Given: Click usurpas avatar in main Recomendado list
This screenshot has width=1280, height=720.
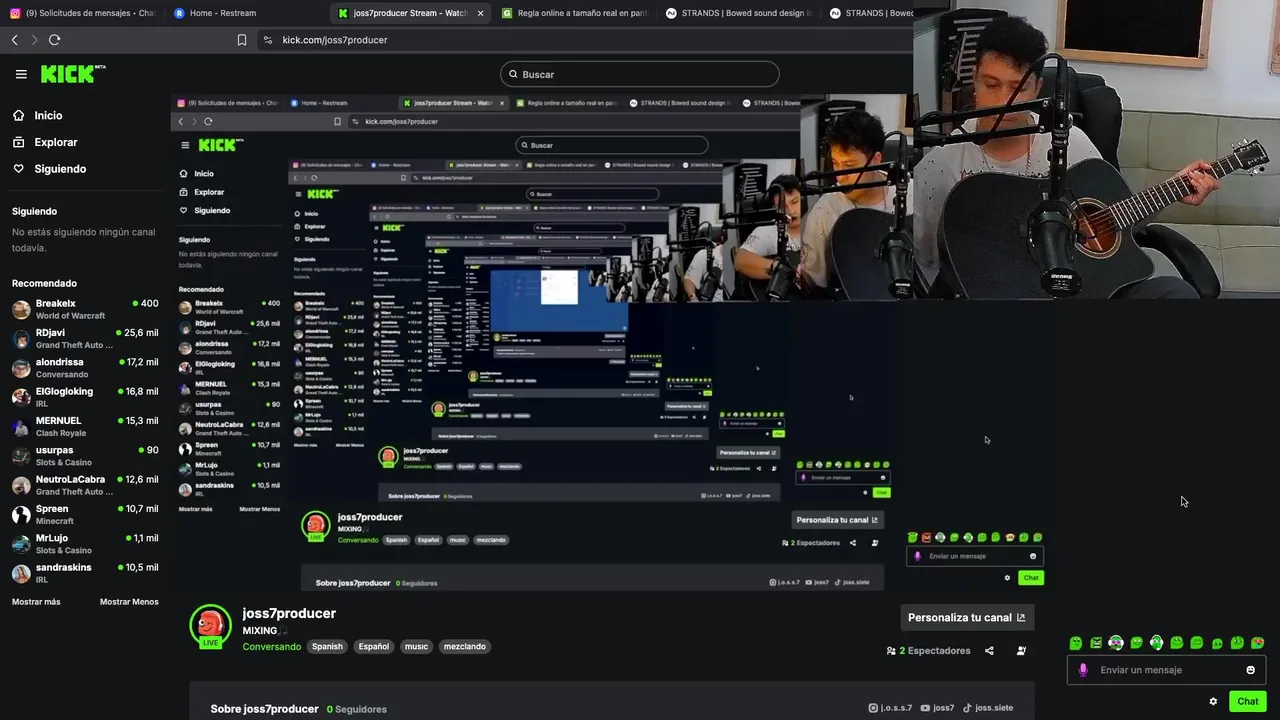Looking at the screenshot, I should [21, 456].
